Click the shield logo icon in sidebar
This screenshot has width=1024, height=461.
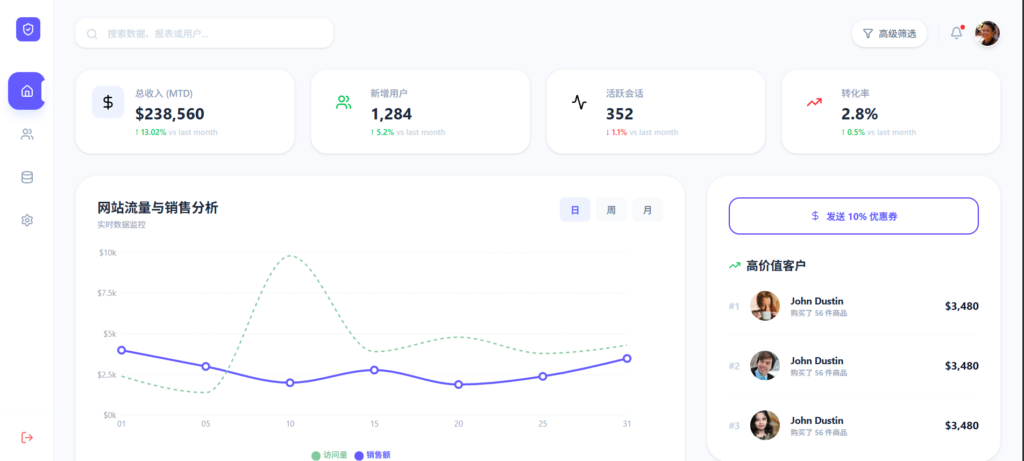tap(28, 29)
